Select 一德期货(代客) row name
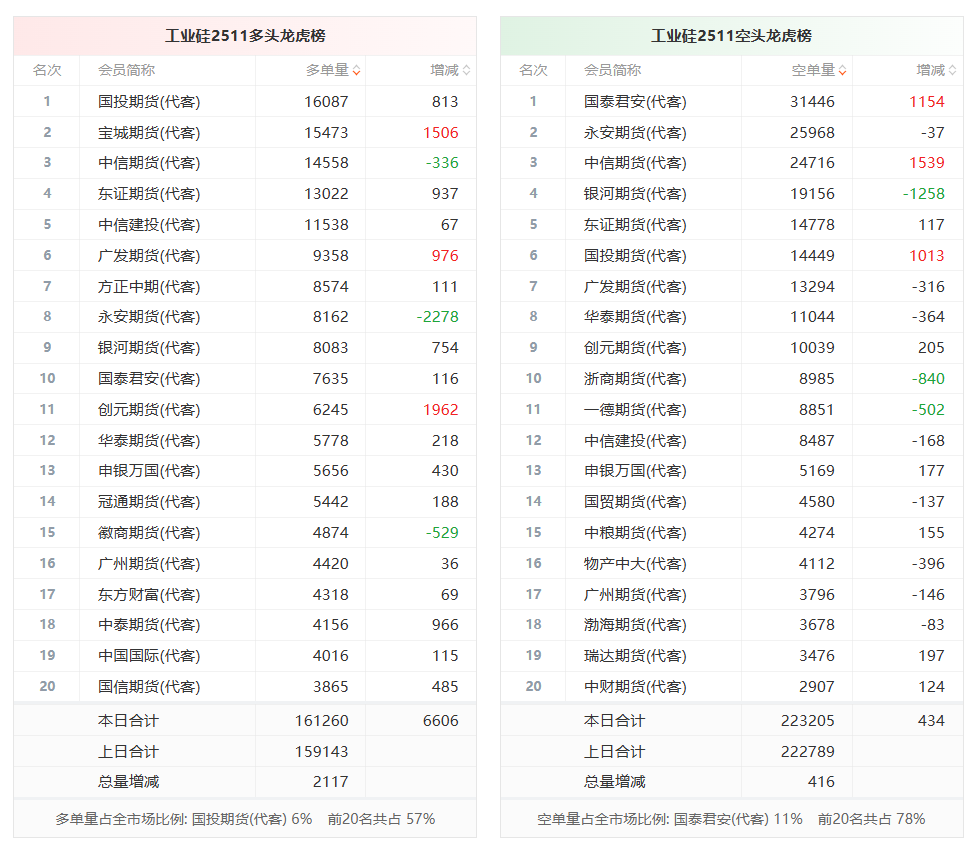The width and height of the screenshot is (977, 849). [x=635, y=409]
